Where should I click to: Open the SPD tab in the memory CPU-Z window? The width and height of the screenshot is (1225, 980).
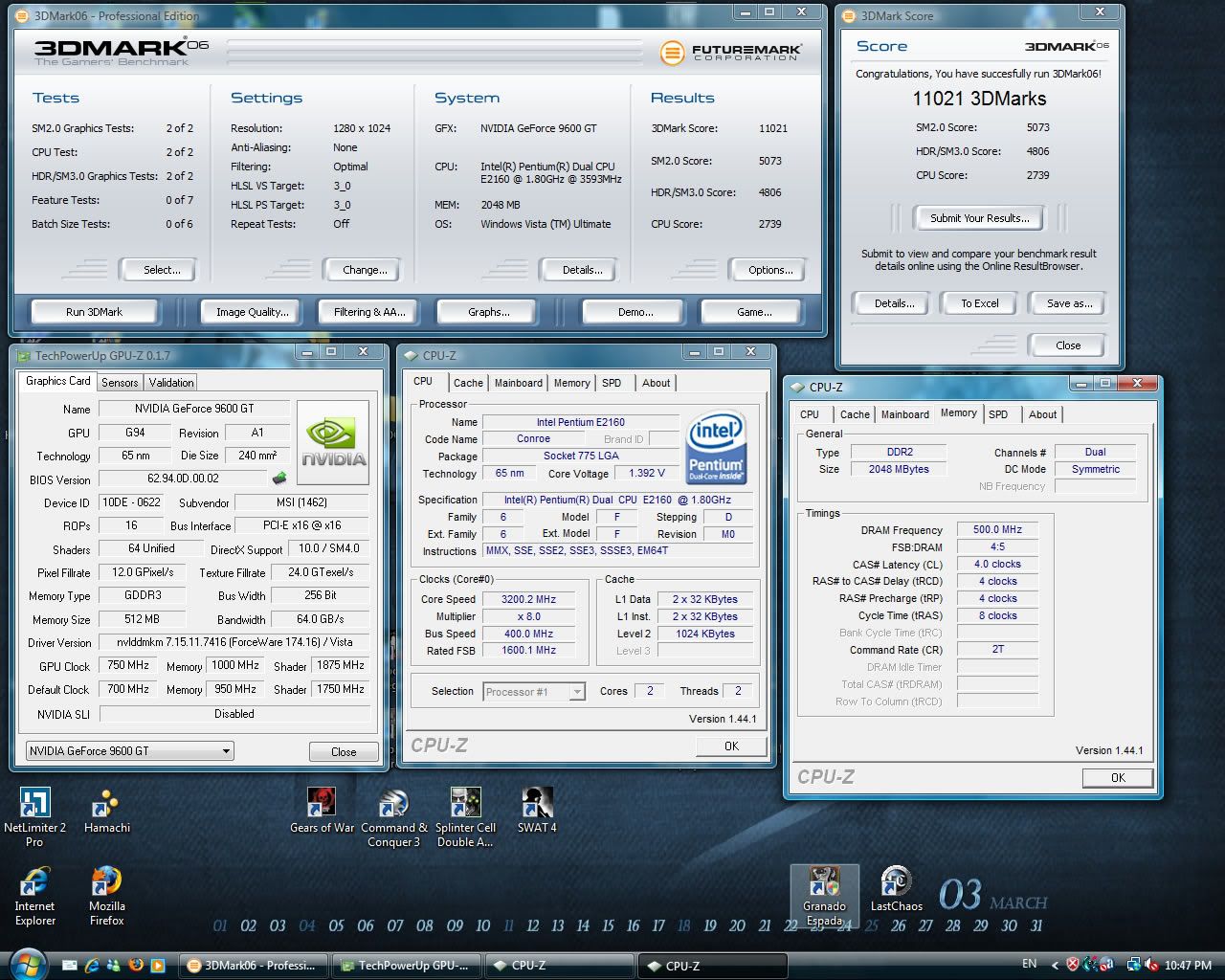(998, 414)
